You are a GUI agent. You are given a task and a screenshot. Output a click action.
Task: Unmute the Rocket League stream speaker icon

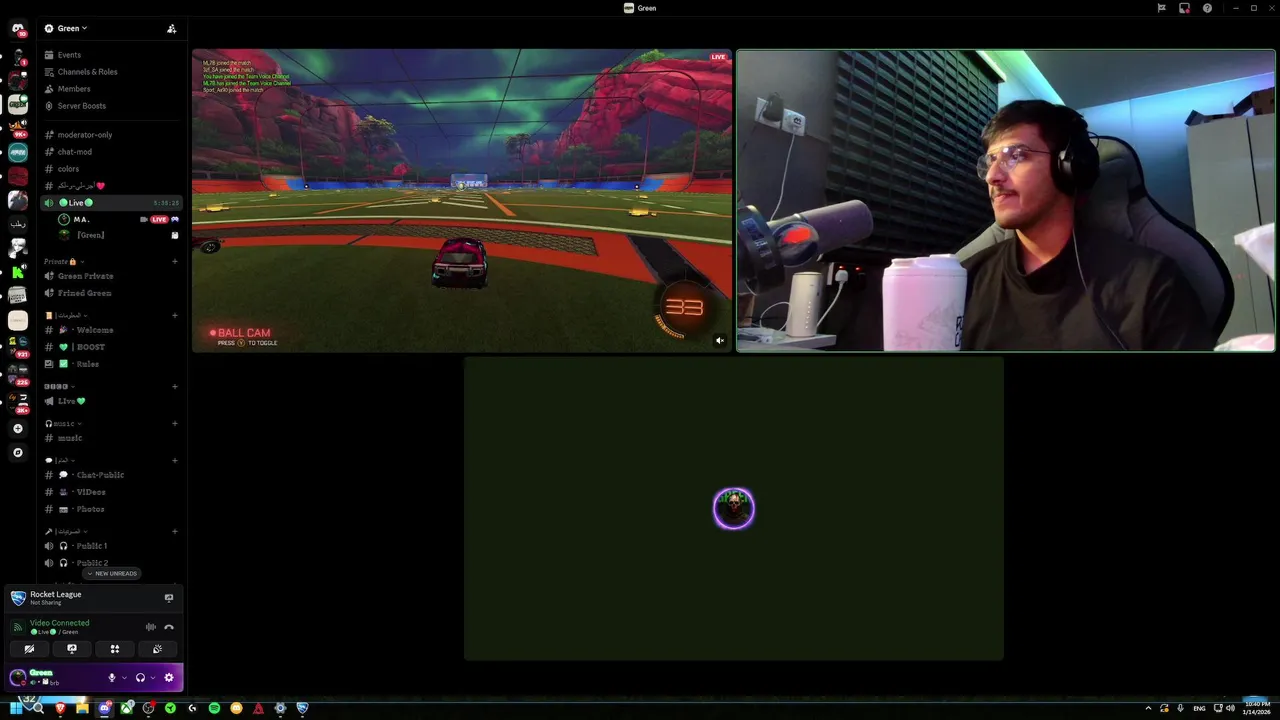[x=719, y=340]
